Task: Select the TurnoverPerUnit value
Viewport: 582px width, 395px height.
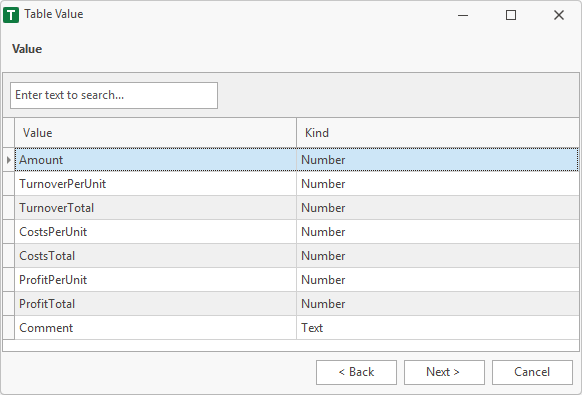Action: click(156, 184)
